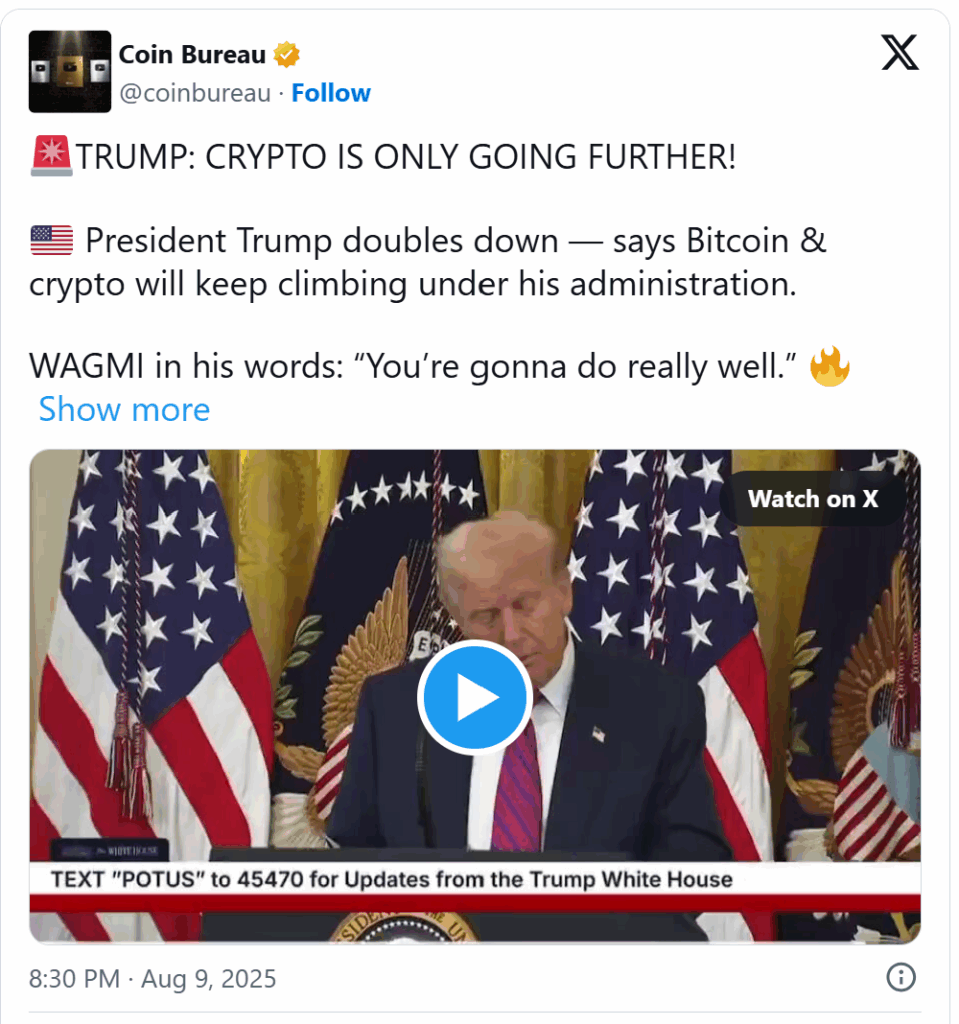The image size is (959, 1024).
Task: Click the red siren emoji
Action: (52, 156)
